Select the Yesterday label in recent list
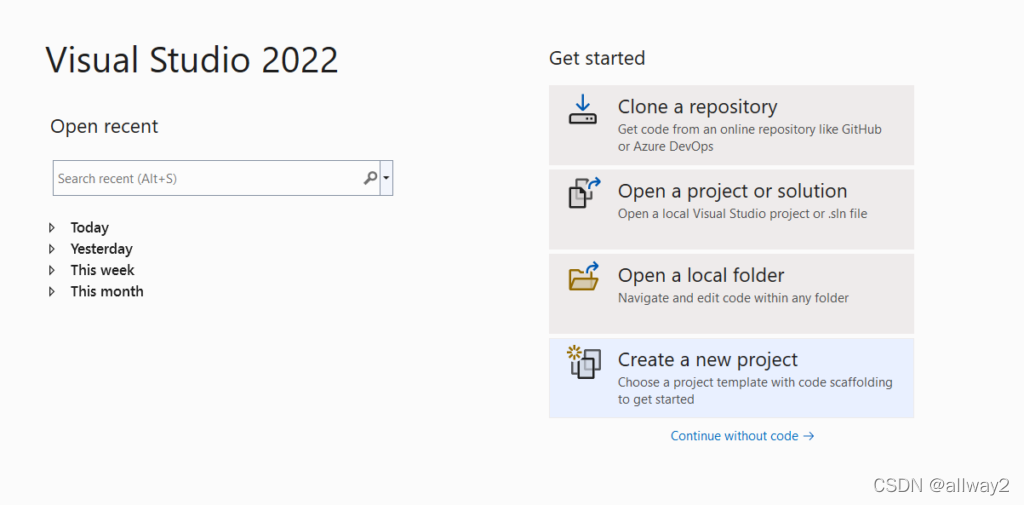This screenshot has height=505, width=1024. click(x=101, y=249)
